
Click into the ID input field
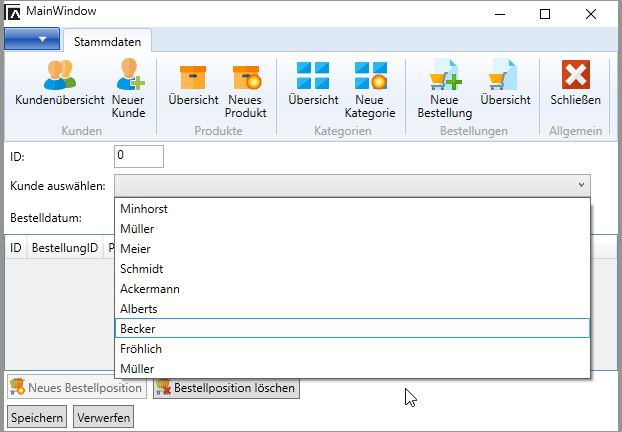[138, 156]
